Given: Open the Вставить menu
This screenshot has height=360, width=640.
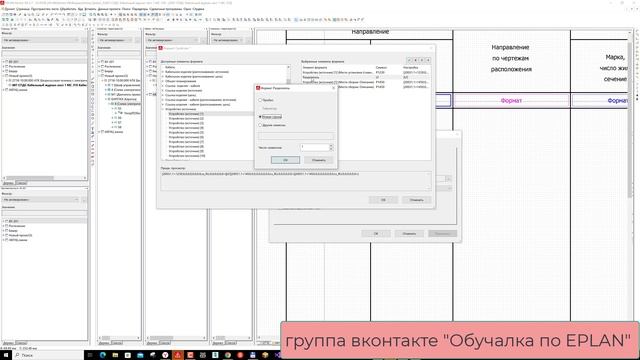Looking at the screenshot, I should 90,9.
